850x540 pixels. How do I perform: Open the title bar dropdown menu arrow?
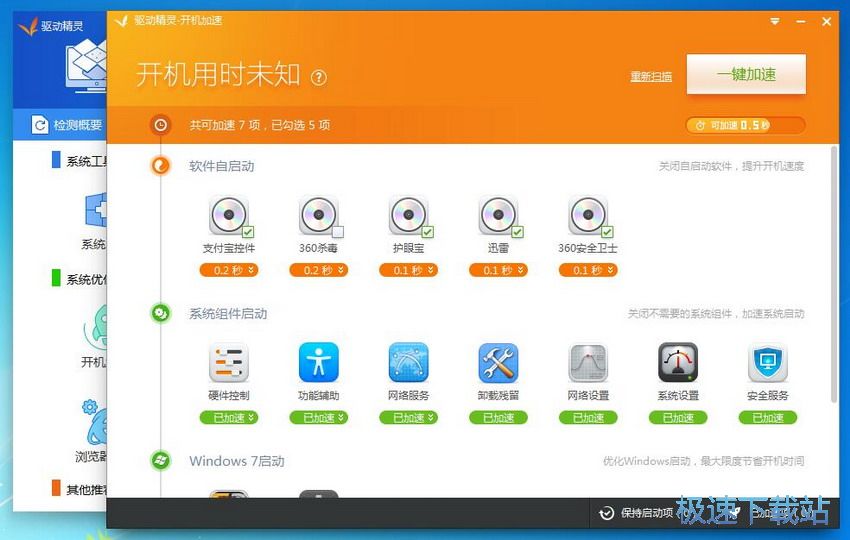coord(775,22)
